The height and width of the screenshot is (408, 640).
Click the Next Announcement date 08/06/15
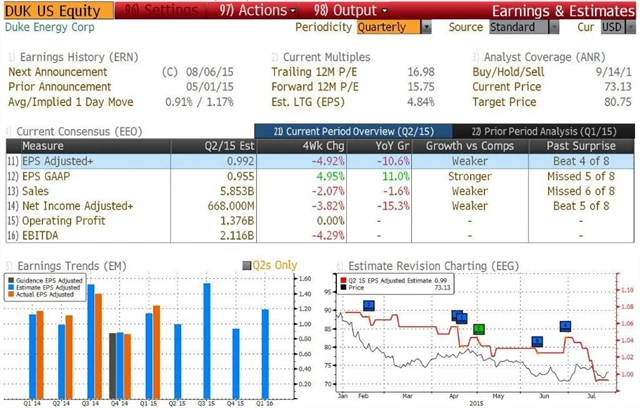(x=209, y=72)
